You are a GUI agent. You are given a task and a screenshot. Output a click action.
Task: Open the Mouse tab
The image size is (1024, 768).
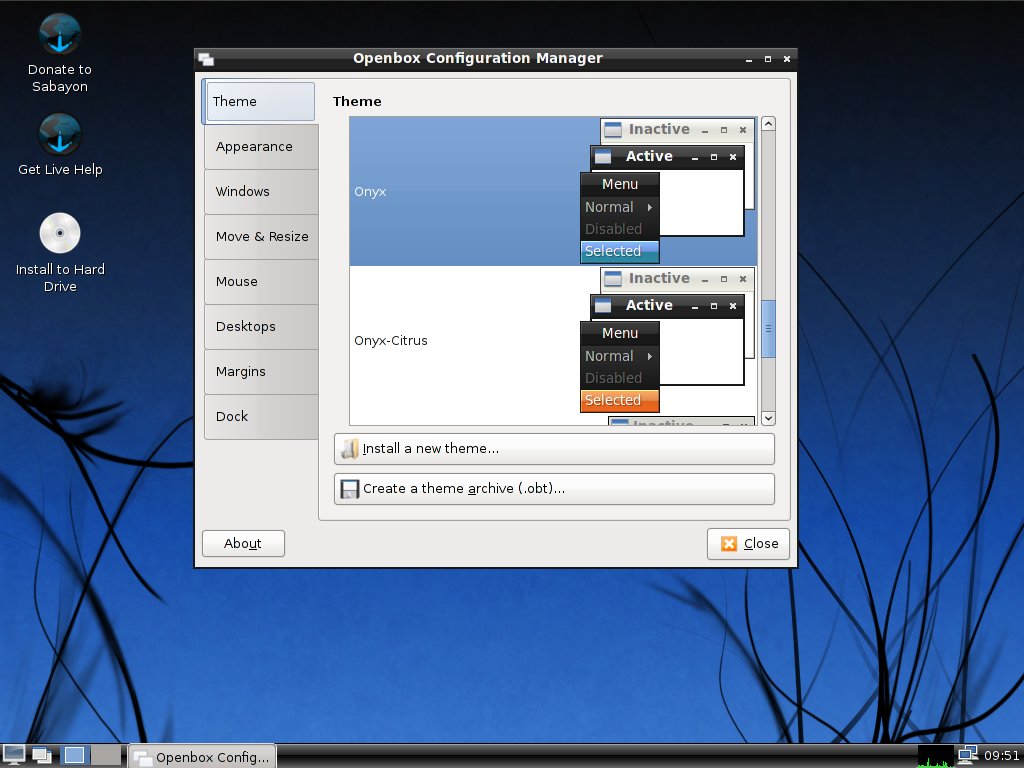point(261,281)
